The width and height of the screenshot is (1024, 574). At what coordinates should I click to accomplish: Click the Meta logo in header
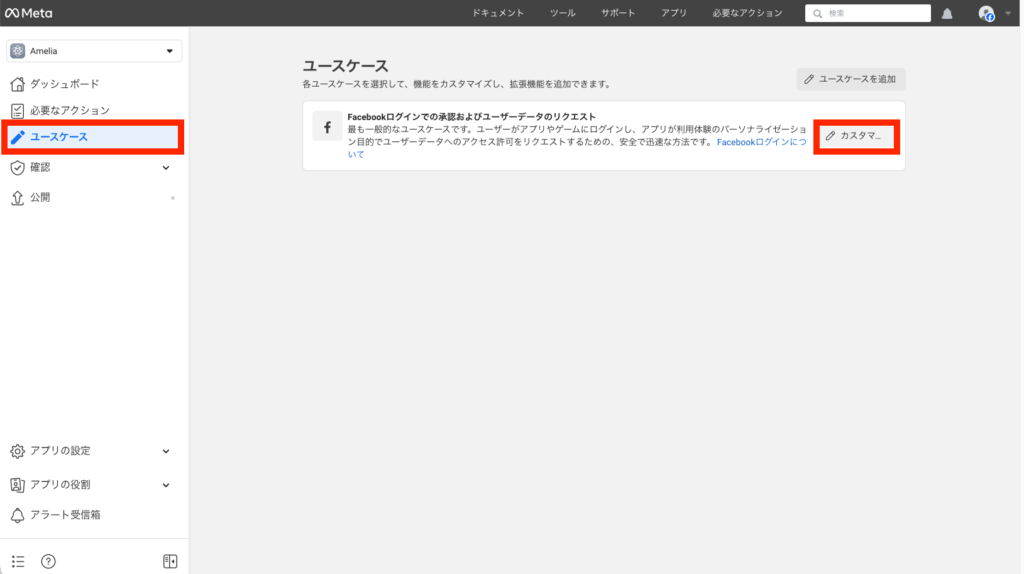point(29,13)
